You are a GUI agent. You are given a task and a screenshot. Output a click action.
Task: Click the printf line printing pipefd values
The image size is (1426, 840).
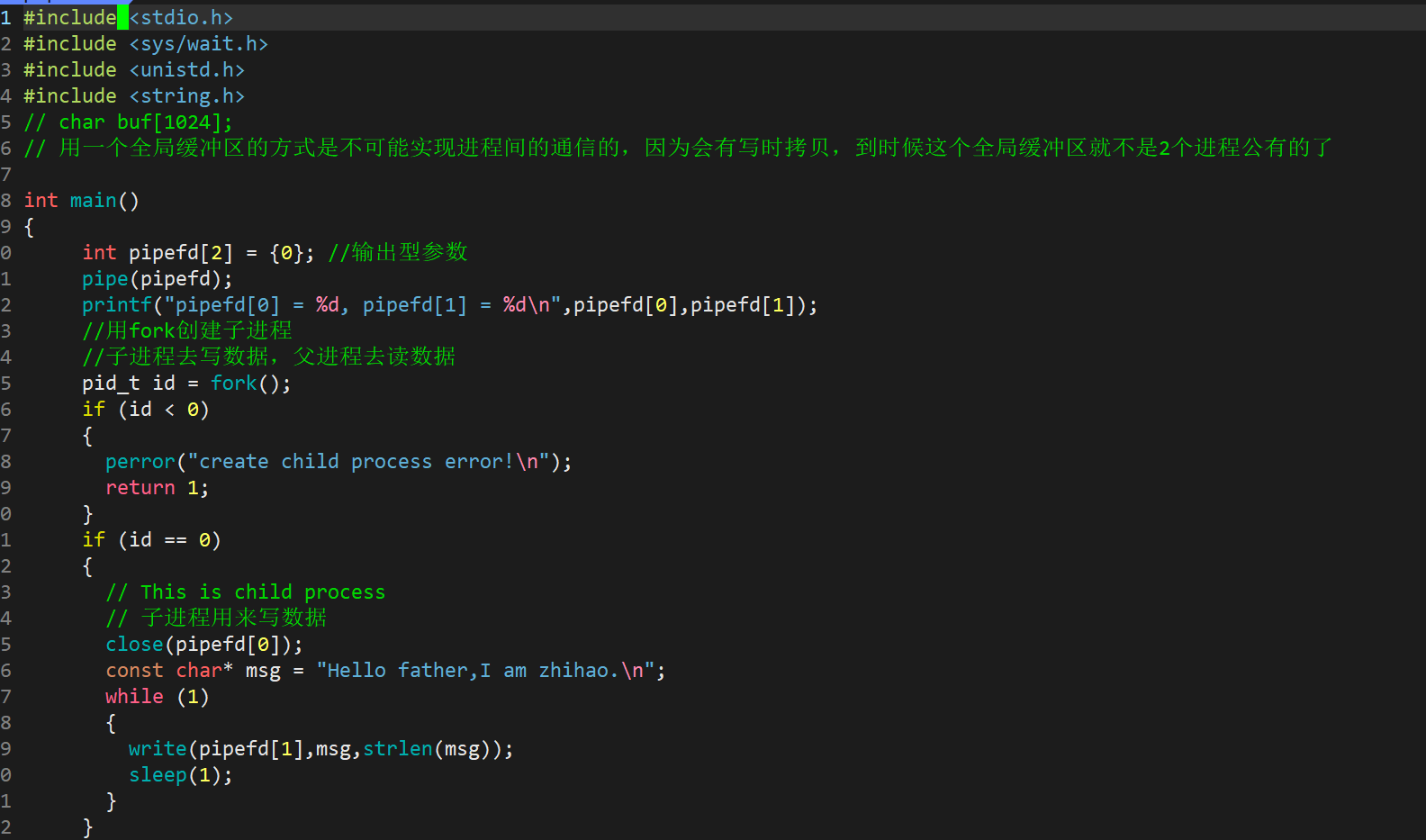click(x=450, y=305)
